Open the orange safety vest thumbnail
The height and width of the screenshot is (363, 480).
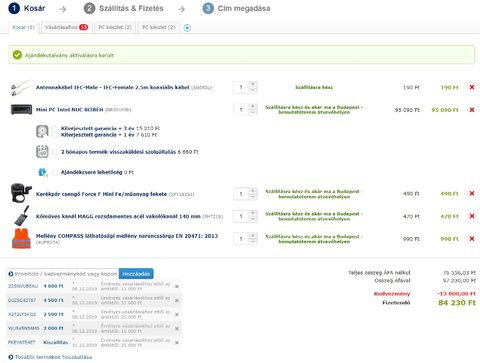click(x=21, y=238)
